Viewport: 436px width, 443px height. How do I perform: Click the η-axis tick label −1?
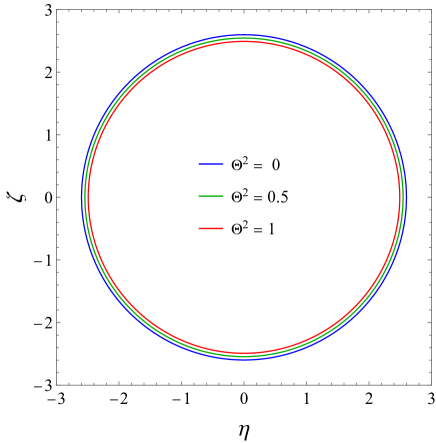point(181,399)
